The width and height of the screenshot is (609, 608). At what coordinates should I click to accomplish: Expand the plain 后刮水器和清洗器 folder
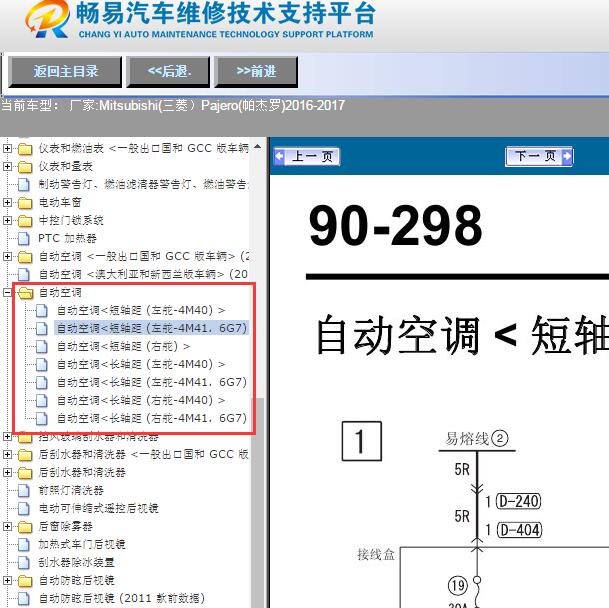click(7, 472)
